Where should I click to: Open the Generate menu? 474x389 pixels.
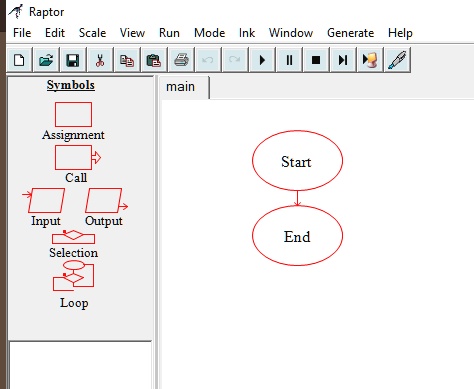coord(350,33)
